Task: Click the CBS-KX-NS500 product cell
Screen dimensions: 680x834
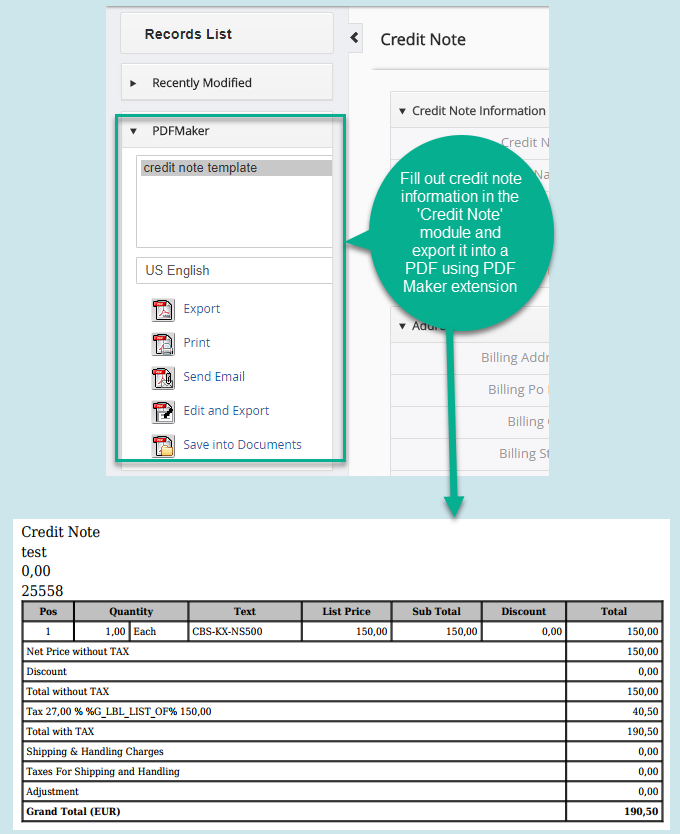Action: [x=245, y=632]
